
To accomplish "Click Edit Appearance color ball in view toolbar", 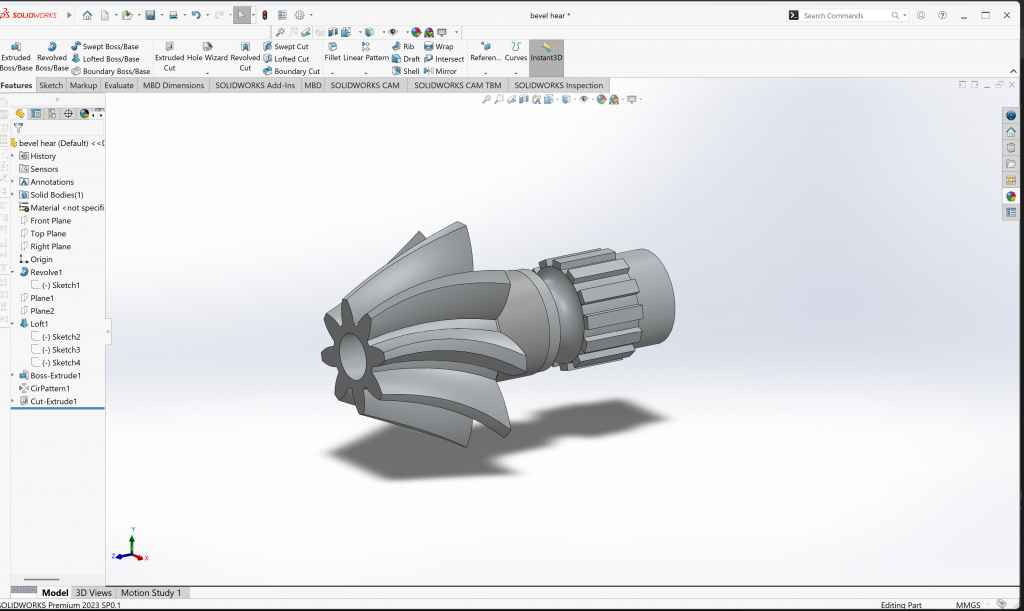I will [x=601, y=100].
